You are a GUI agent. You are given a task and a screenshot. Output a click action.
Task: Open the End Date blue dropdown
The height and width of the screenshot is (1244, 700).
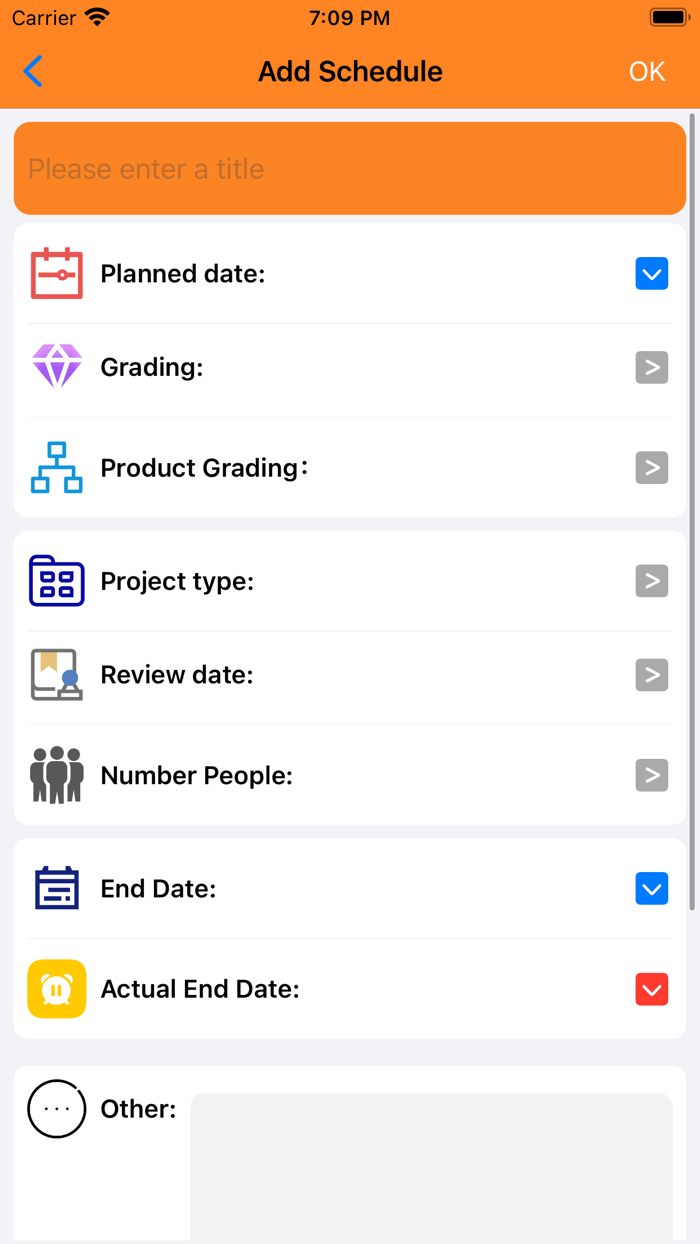pyautogui.click(x=652, y=889)
